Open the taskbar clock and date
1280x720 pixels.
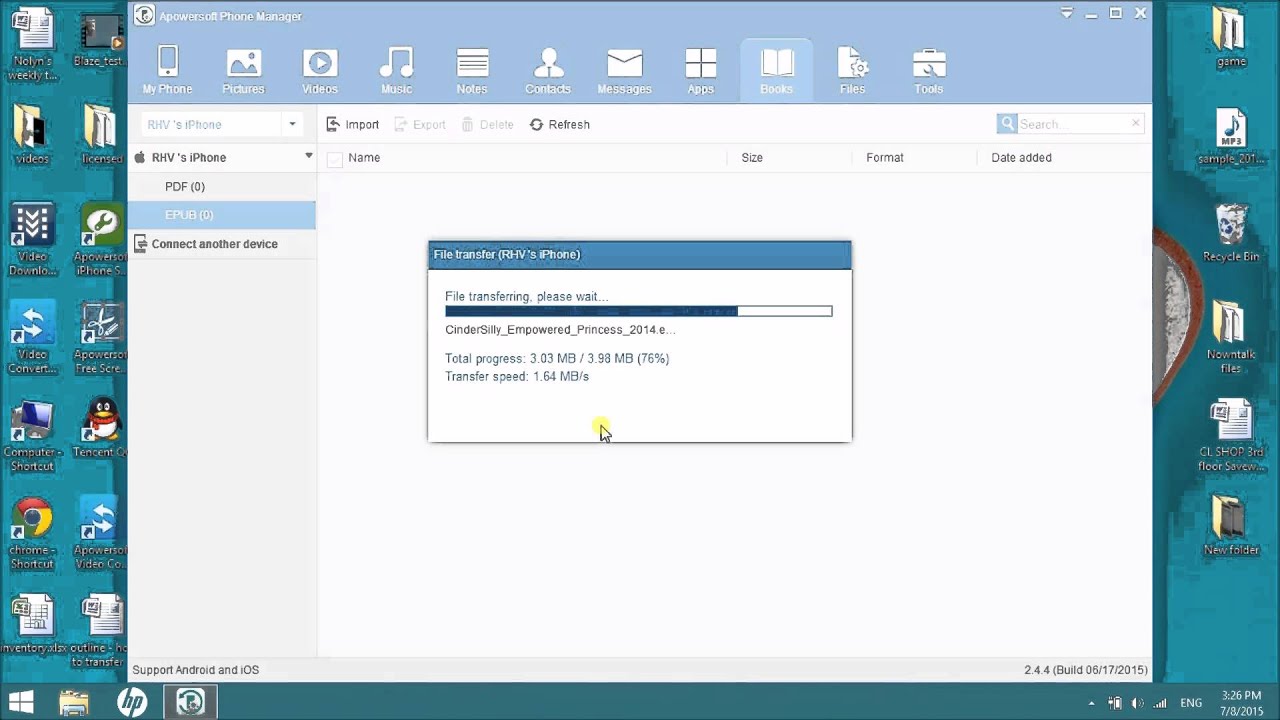(x=1240, y=703)
